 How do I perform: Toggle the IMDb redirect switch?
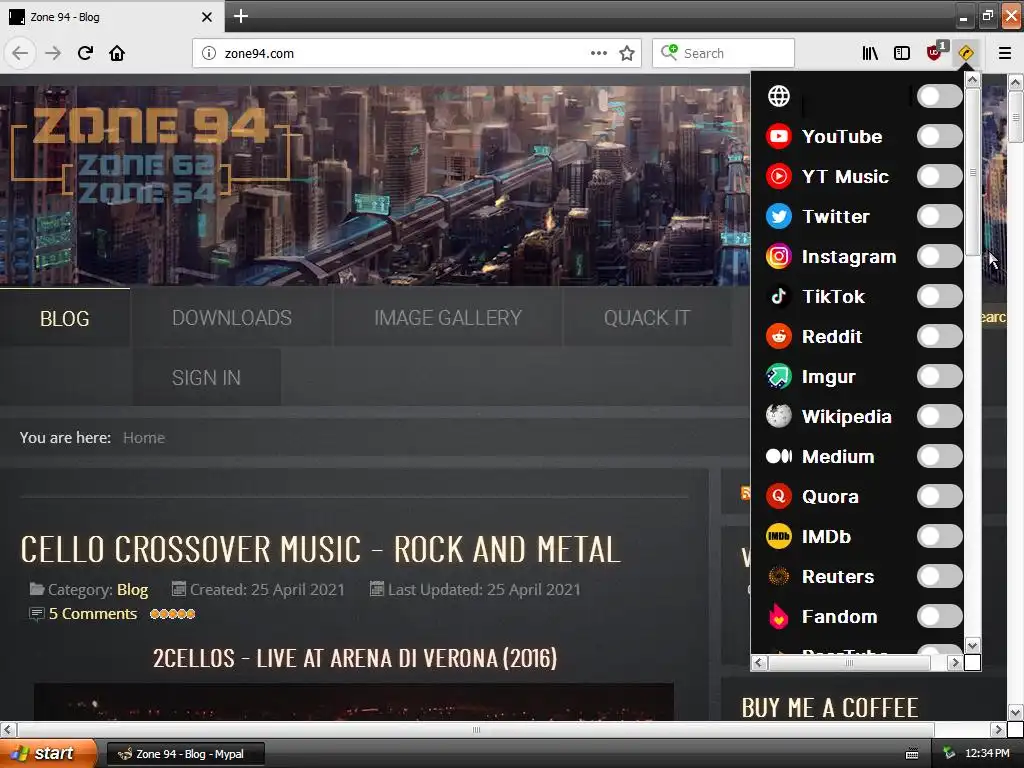coord(939,536)
